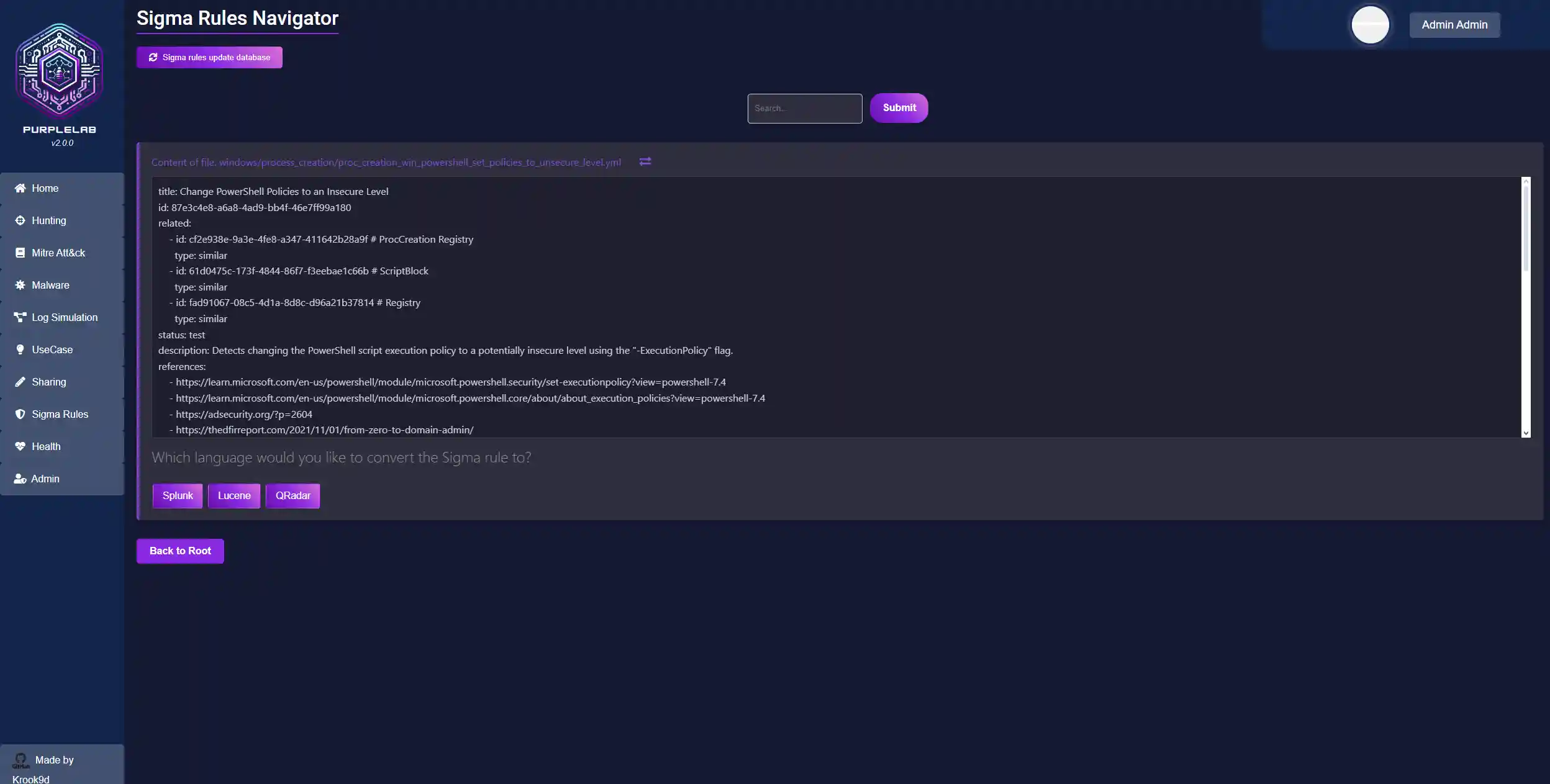Select the Sigma Rules shield icon
1550x784 pixels.
click(20, 414)
